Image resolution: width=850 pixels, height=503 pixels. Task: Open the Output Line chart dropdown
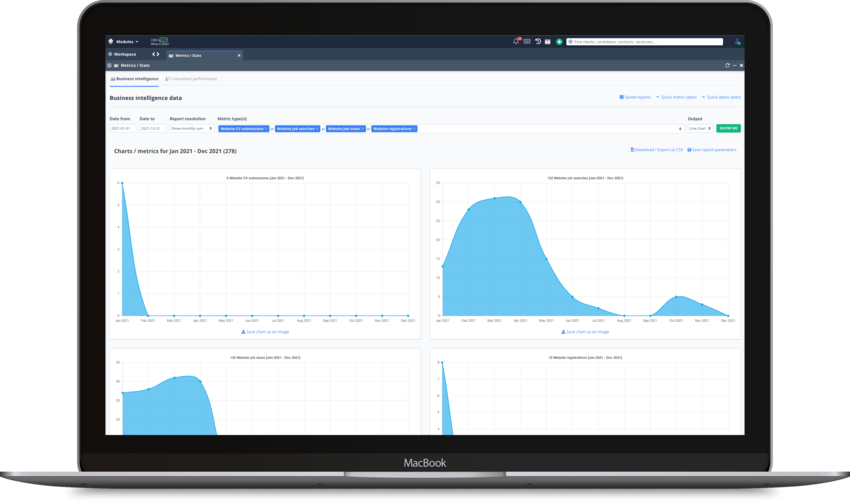[700, 128]
